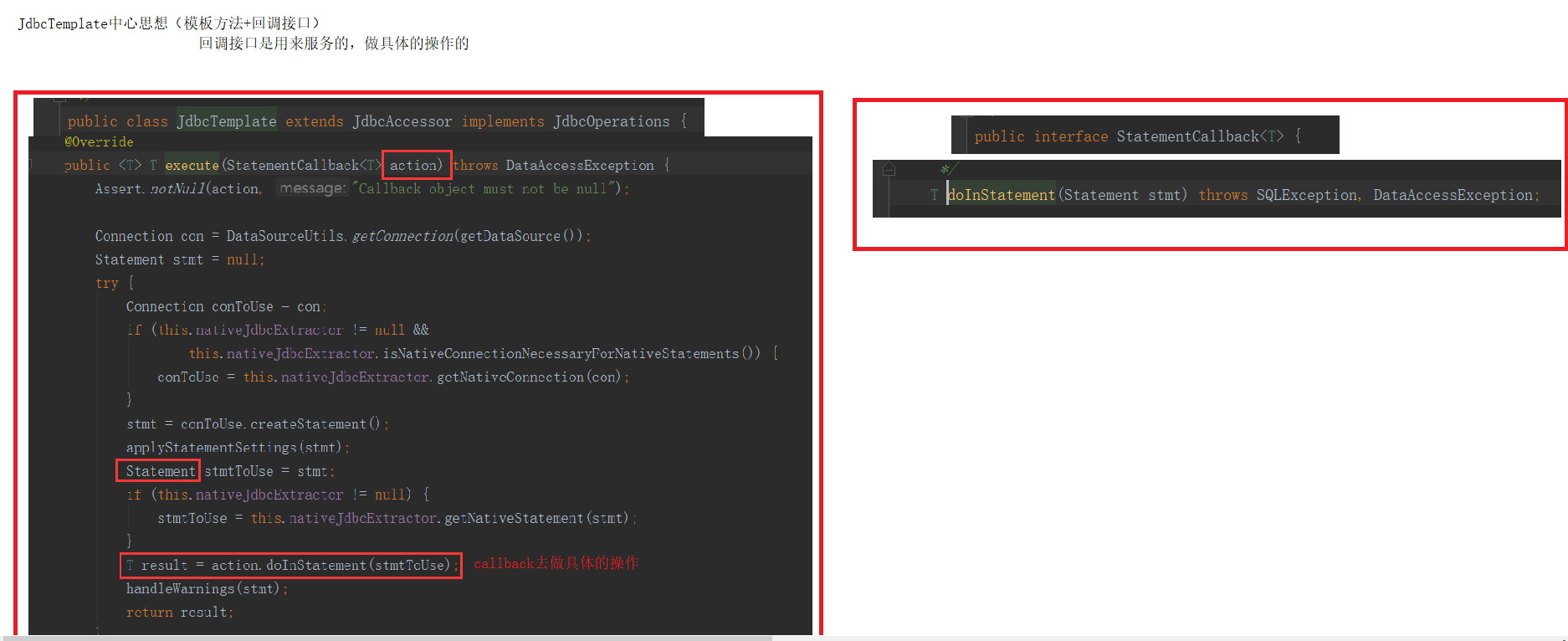Click DataAccessException in the StatementCallback interface

[1453, 195]
